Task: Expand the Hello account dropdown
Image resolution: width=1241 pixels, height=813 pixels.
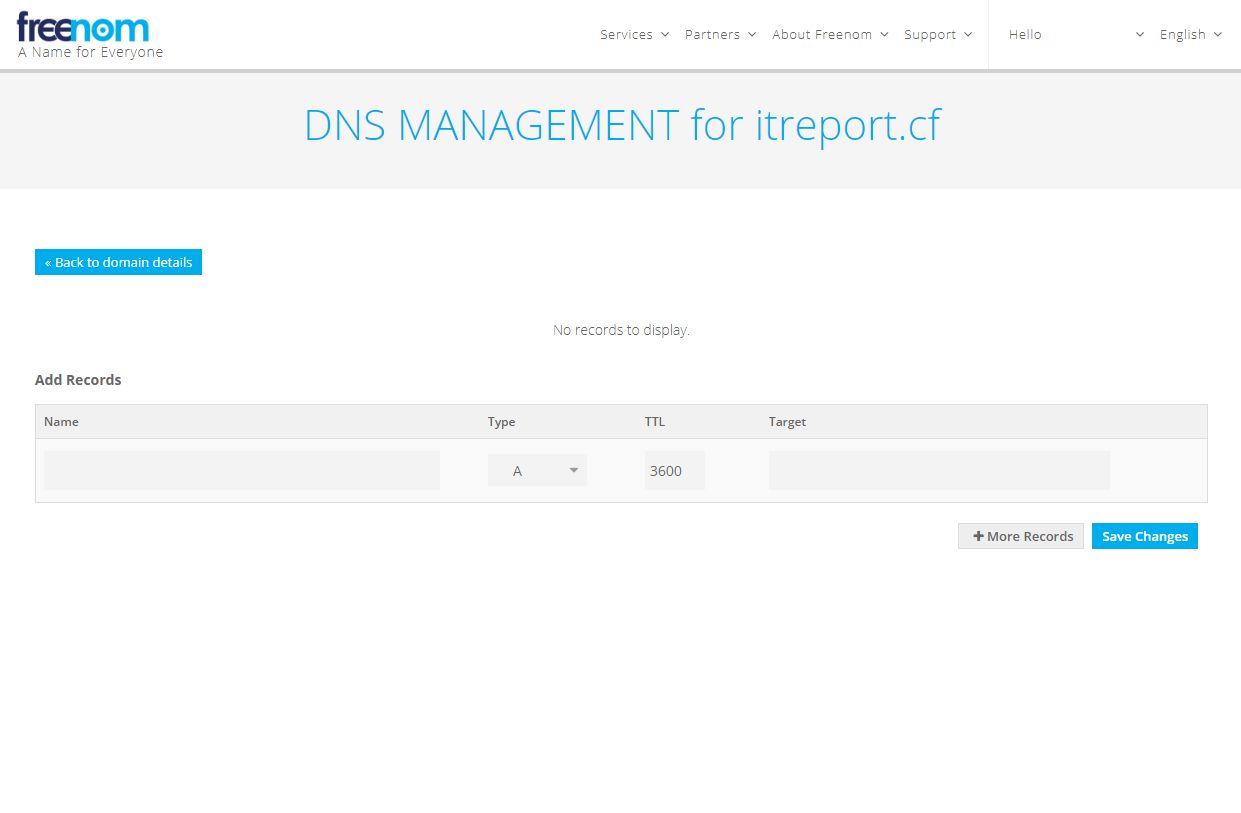Action: (x=1076, y=34)
